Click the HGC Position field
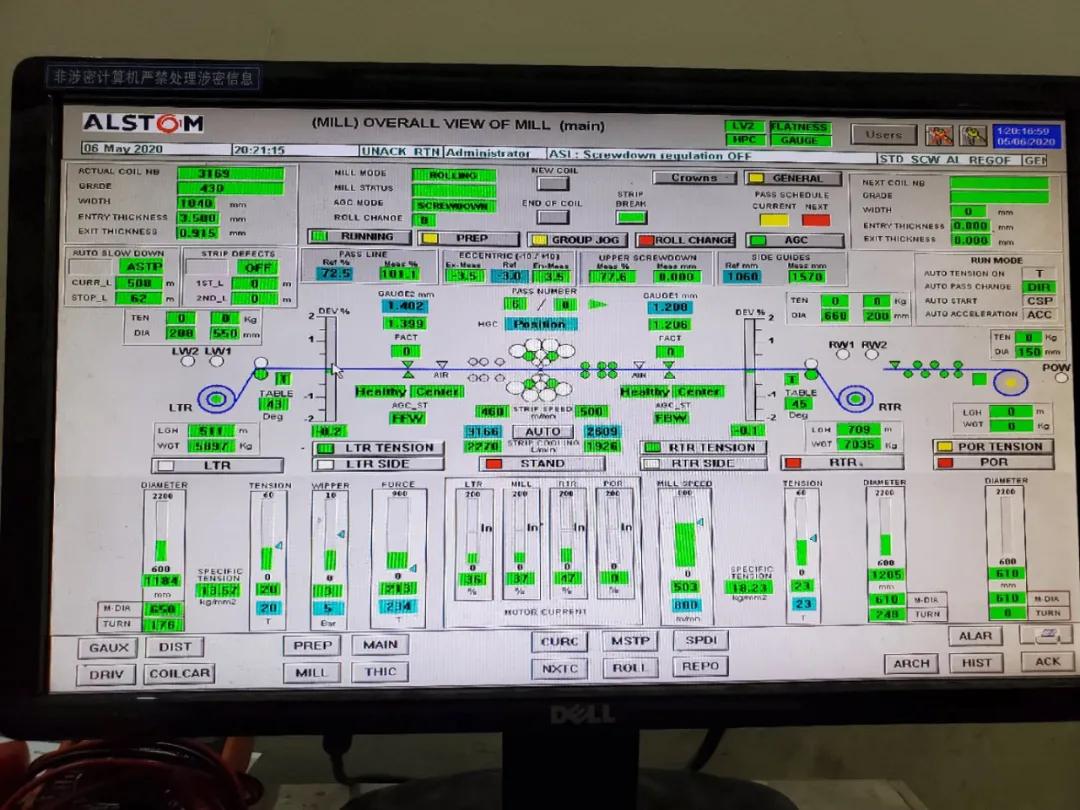The height and width of the screenshot is (810, 1080). (541, 324)
